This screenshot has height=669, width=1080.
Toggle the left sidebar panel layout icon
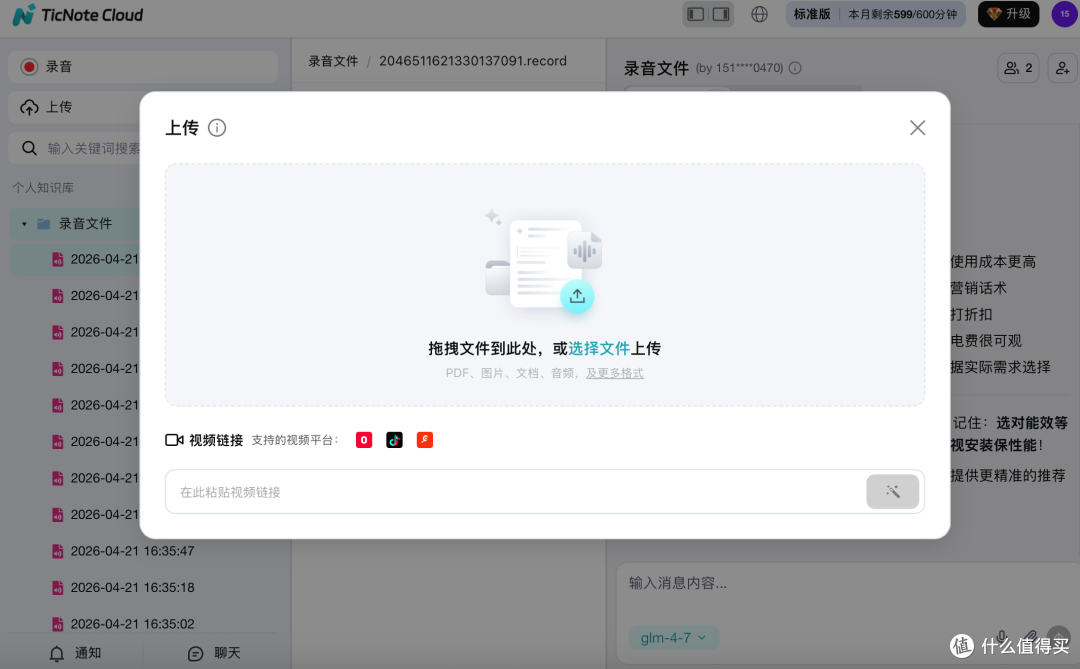[696, 14]
